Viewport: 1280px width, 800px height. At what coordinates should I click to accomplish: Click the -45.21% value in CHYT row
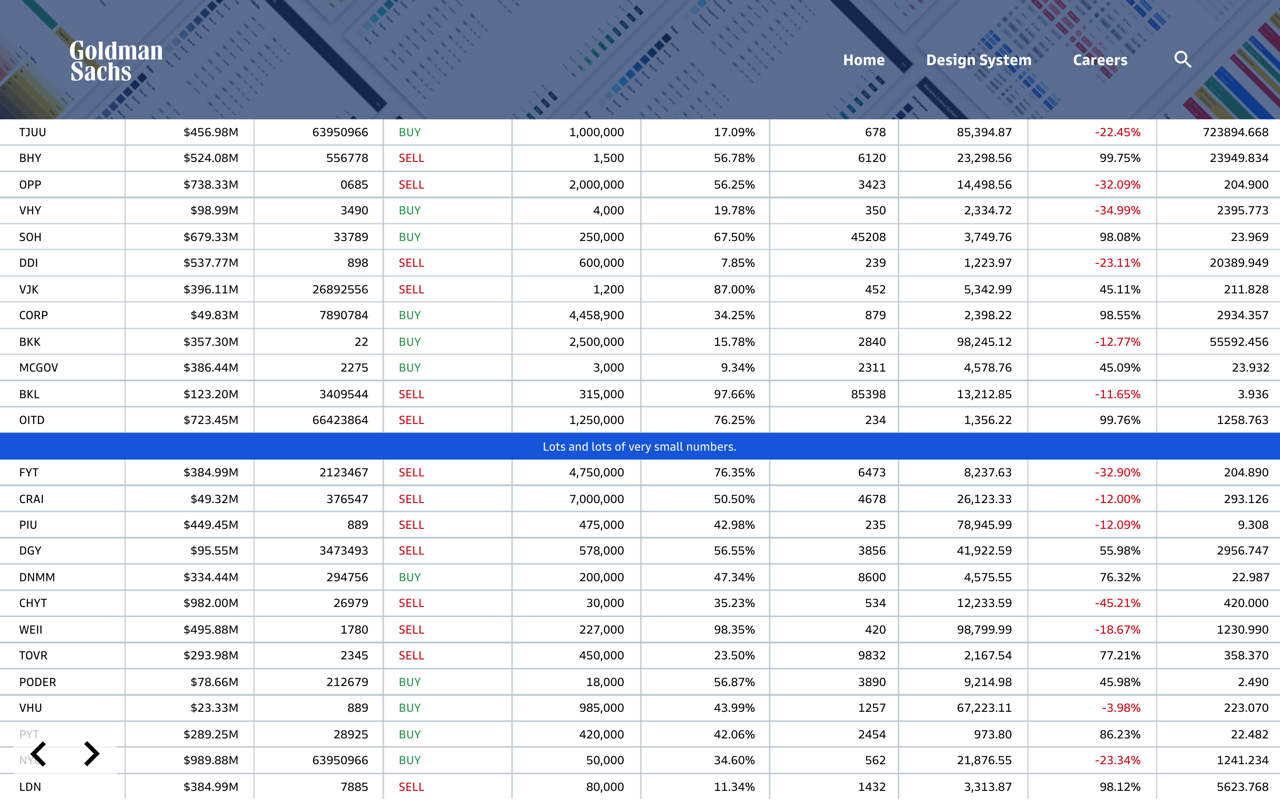pyautogui.click(x=1117, y=603)
